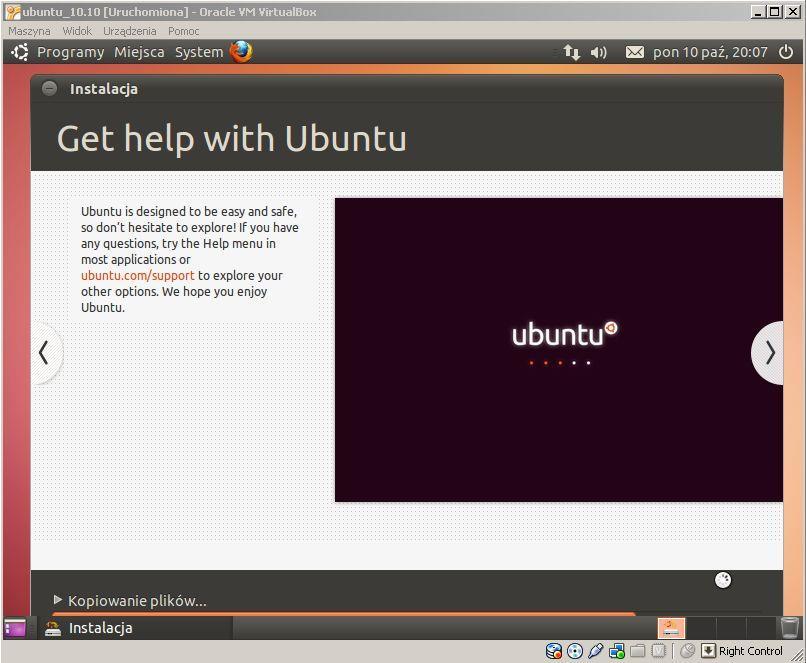This screenshot has width=806, height=663.
Task: Switch to the fourth workspace
Action: pyautogui.click(x=761, y=628)
